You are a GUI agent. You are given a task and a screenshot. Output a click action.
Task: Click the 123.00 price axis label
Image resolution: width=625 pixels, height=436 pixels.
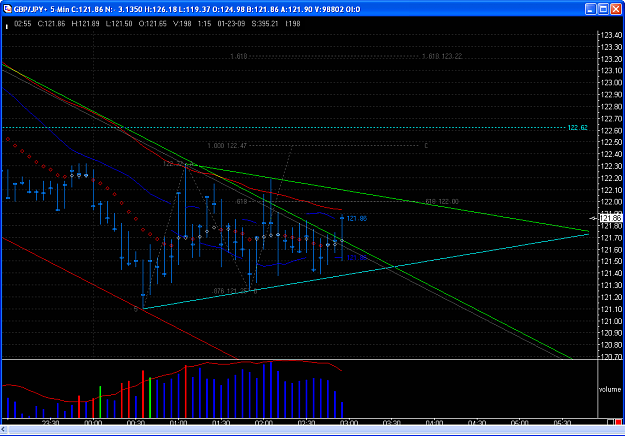[611, 83]
